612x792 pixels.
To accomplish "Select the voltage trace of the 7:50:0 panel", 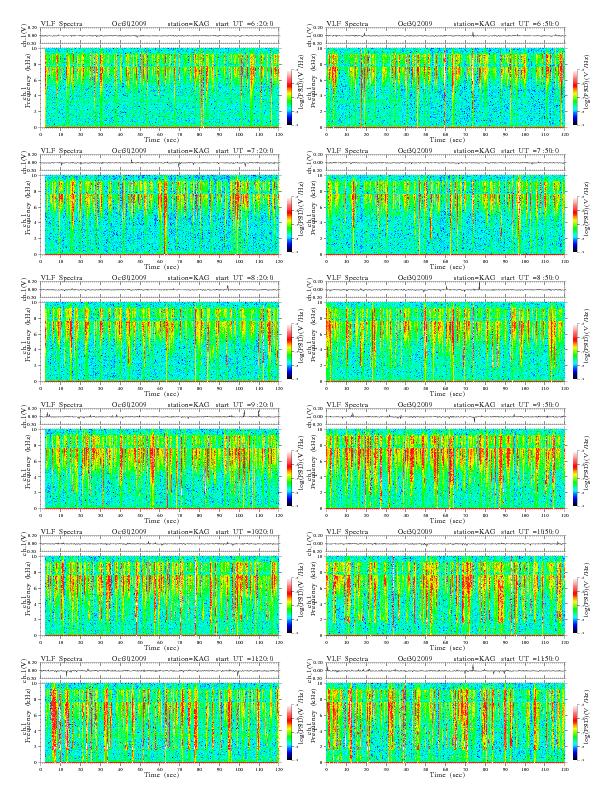I will coord(445,163).
